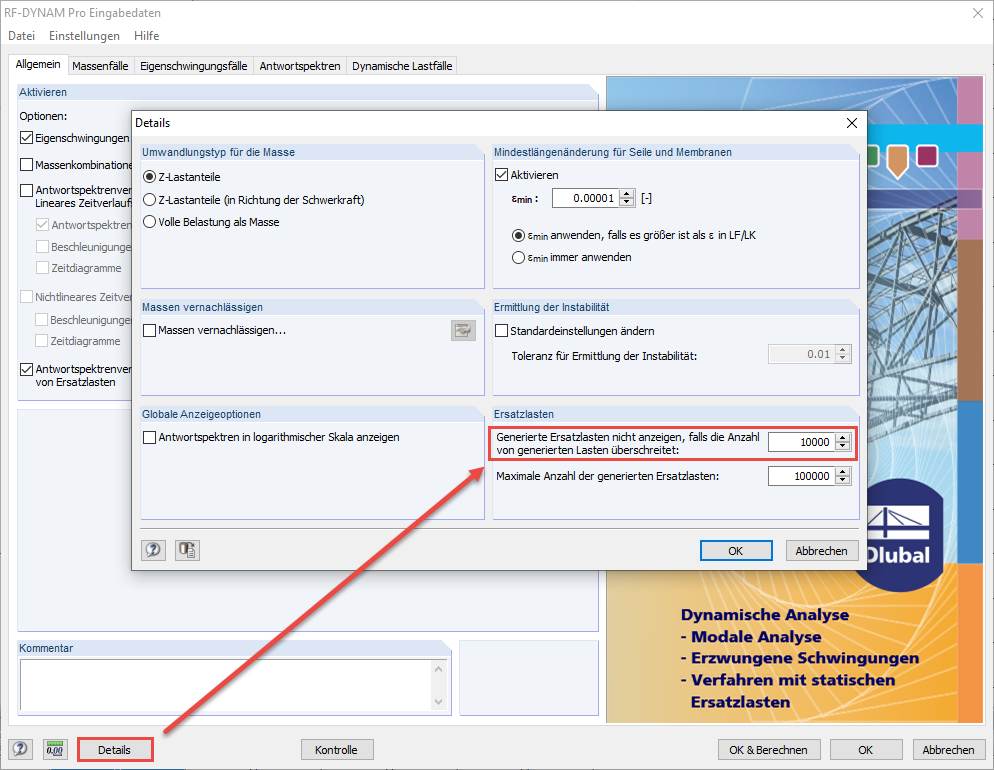
Task: Choose Volle Belastung als Masse
Action: point(150,222)
